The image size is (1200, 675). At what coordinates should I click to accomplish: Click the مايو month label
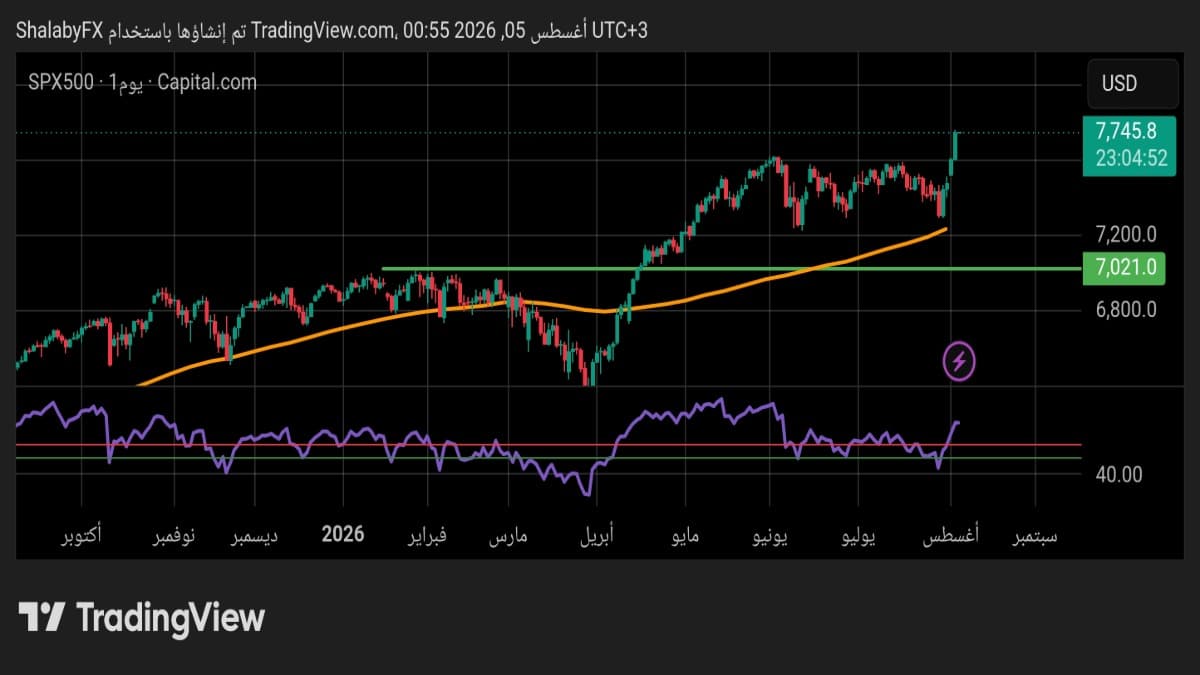point(685,537)
